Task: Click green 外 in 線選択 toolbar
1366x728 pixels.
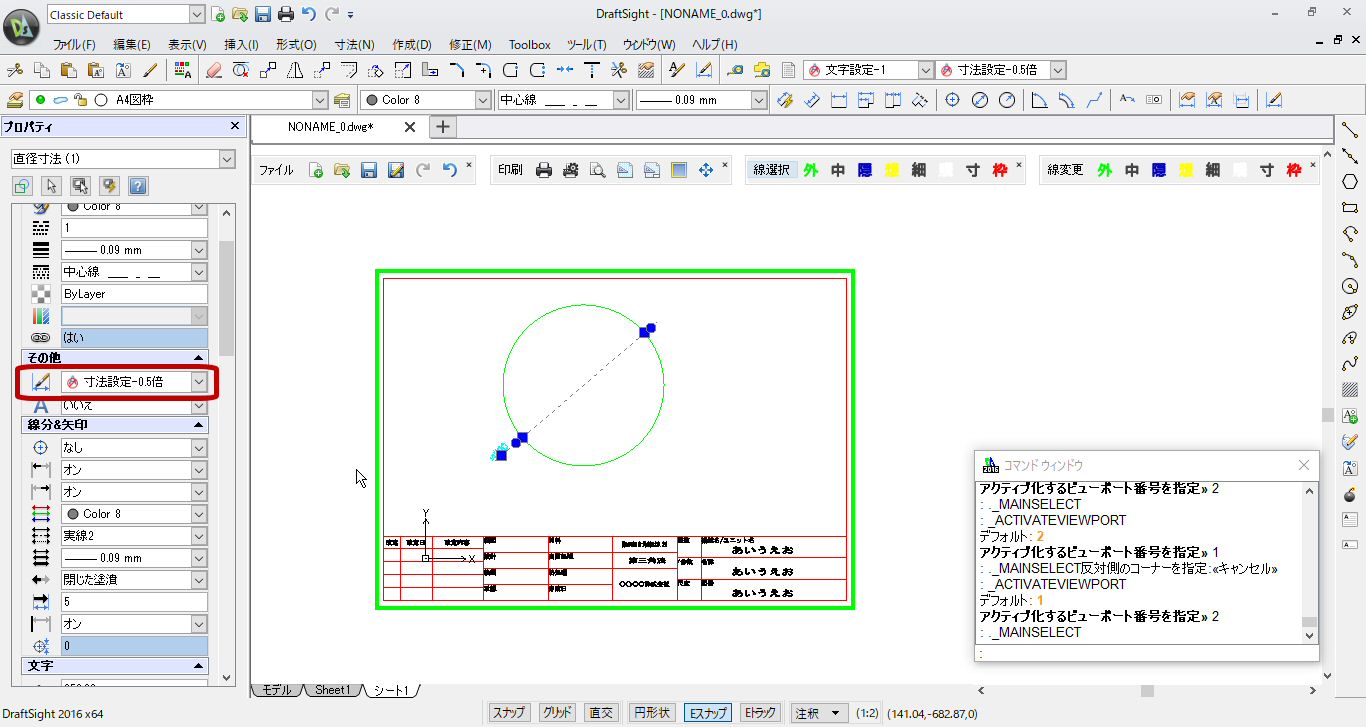Action: tap(810, 170)
